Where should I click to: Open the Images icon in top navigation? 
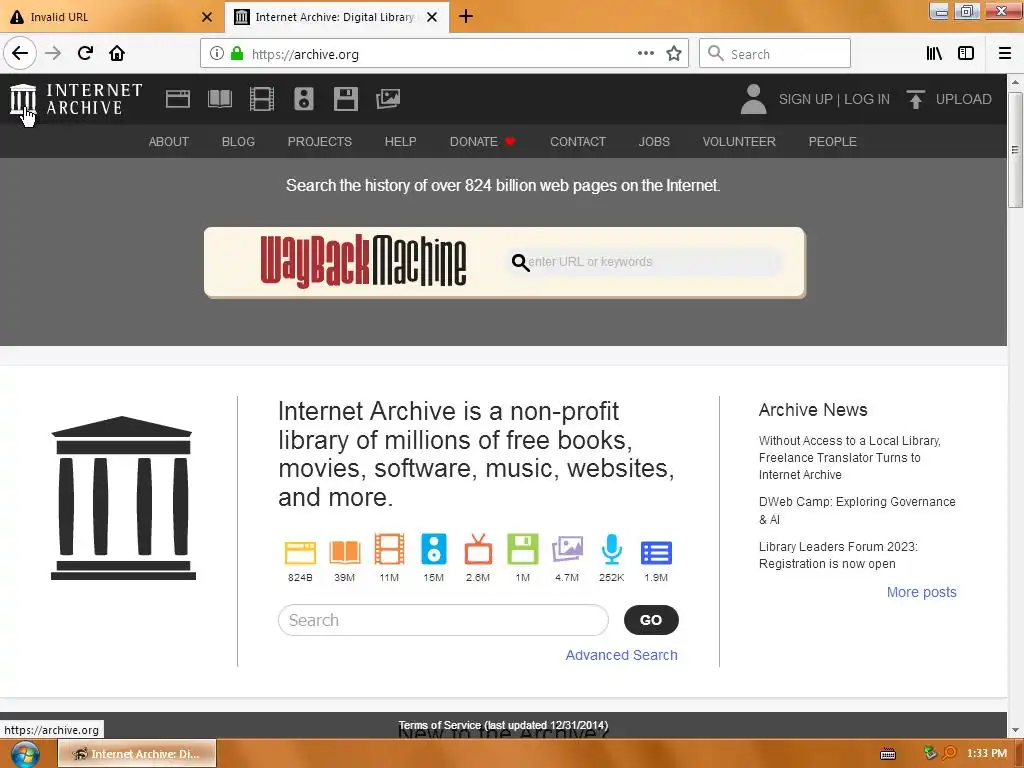pyautogui.click(x=388, y=99)
